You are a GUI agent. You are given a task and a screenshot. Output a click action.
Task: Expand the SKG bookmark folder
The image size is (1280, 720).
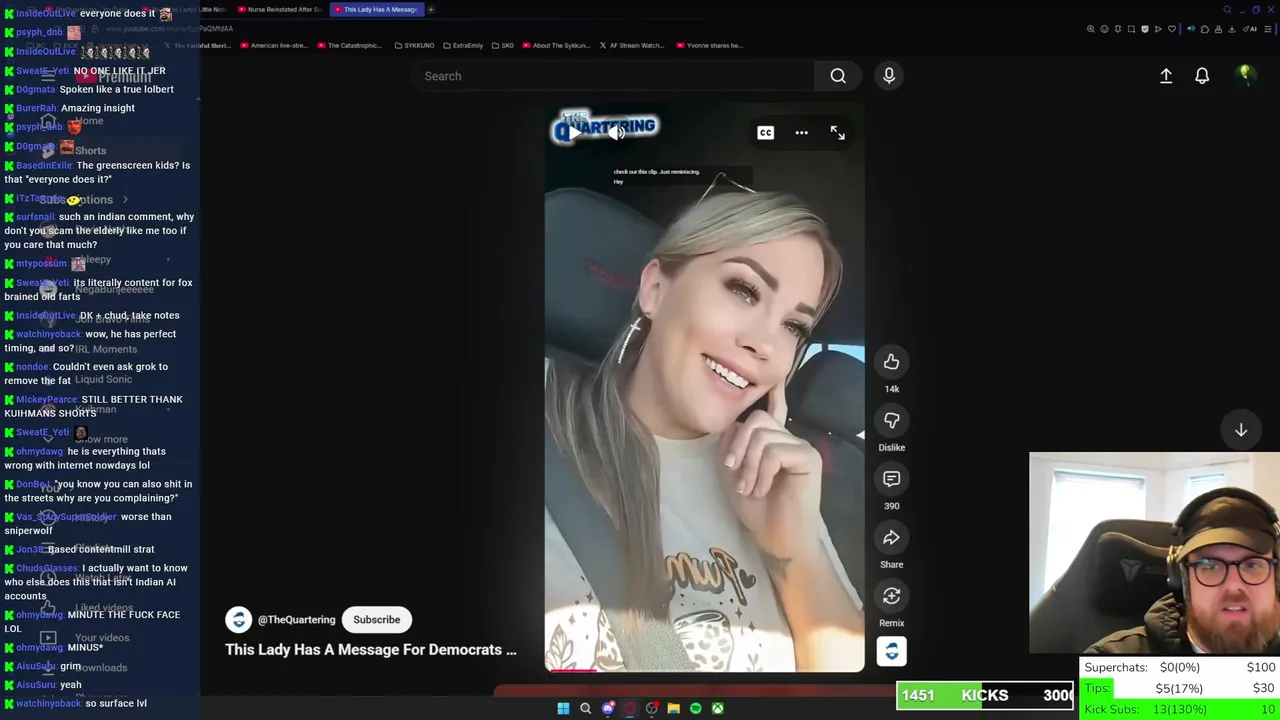tap(502, 45)
